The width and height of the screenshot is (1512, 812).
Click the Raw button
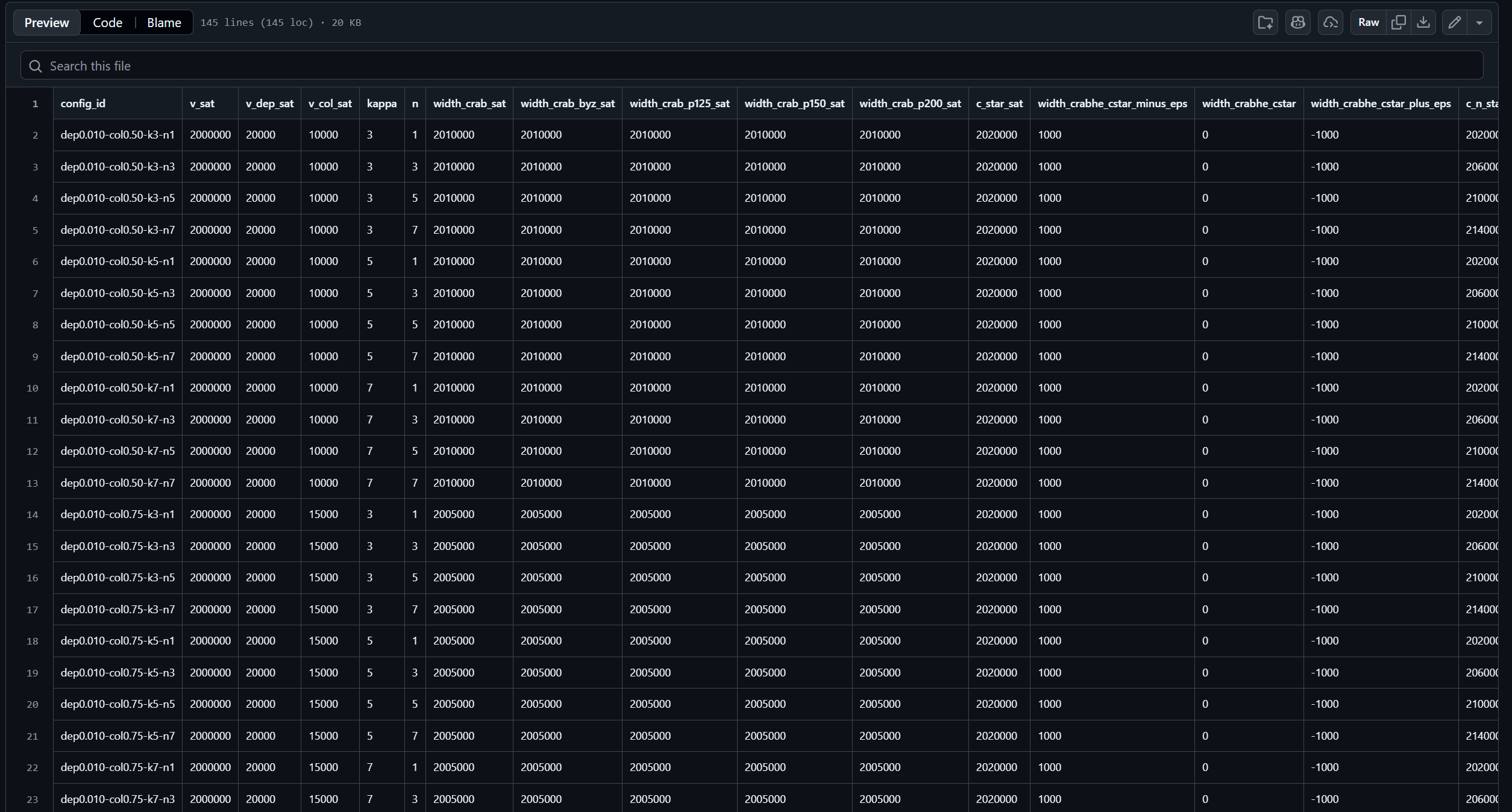(1368, 23)
